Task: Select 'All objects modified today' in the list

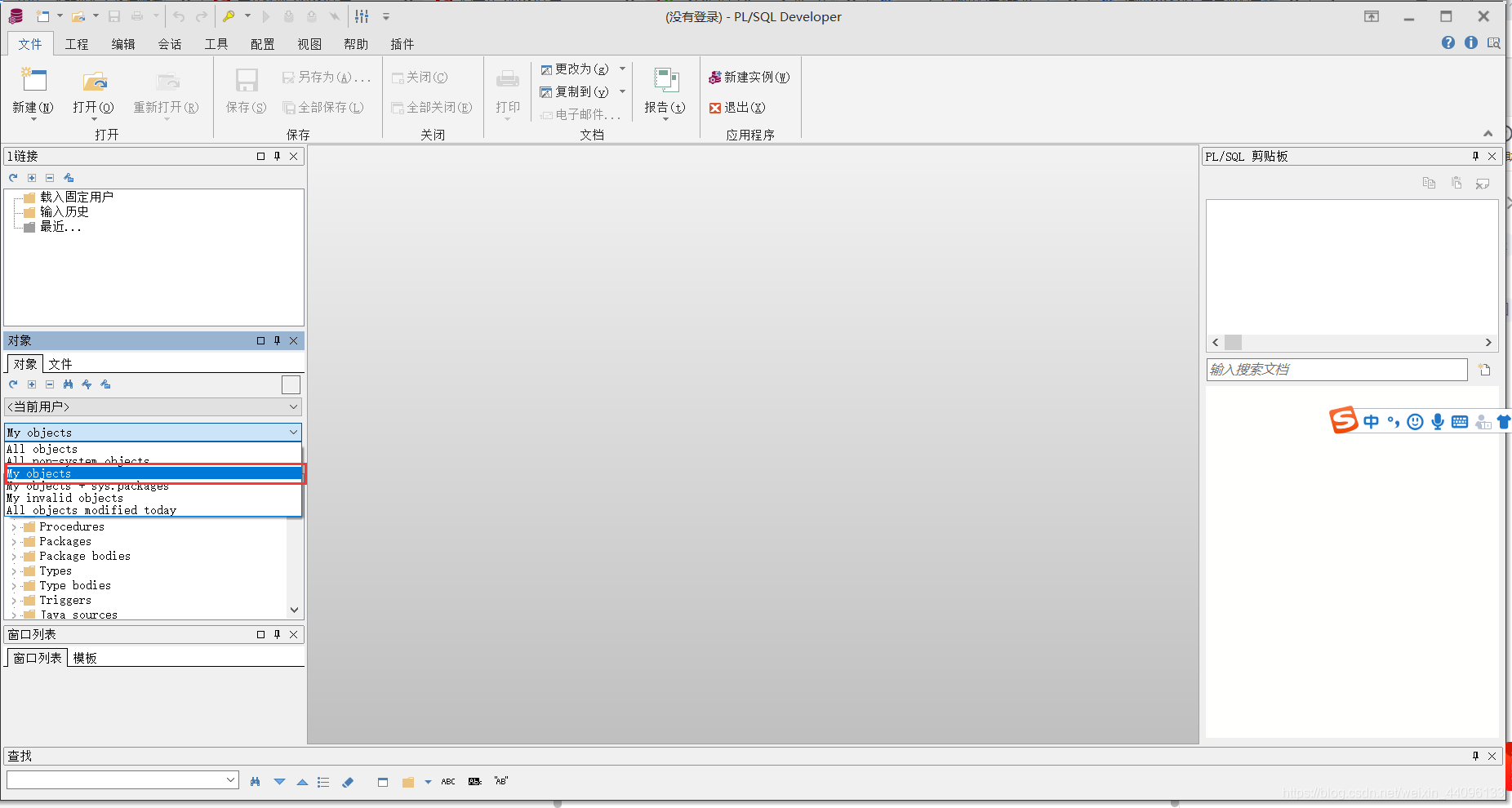Action: pos(153,510)
